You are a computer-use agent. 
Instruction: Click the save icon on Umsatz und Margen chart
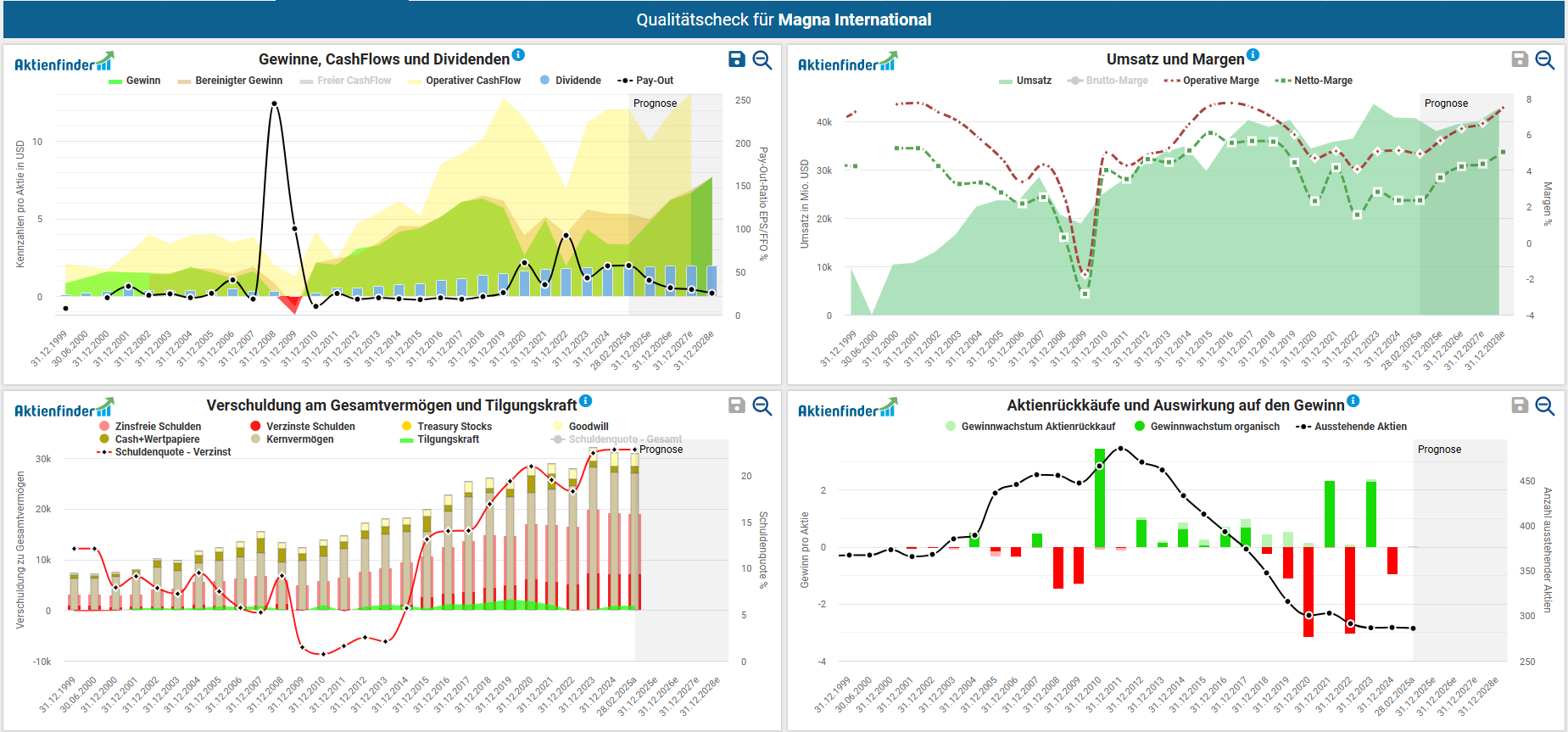coord(1520,59)
